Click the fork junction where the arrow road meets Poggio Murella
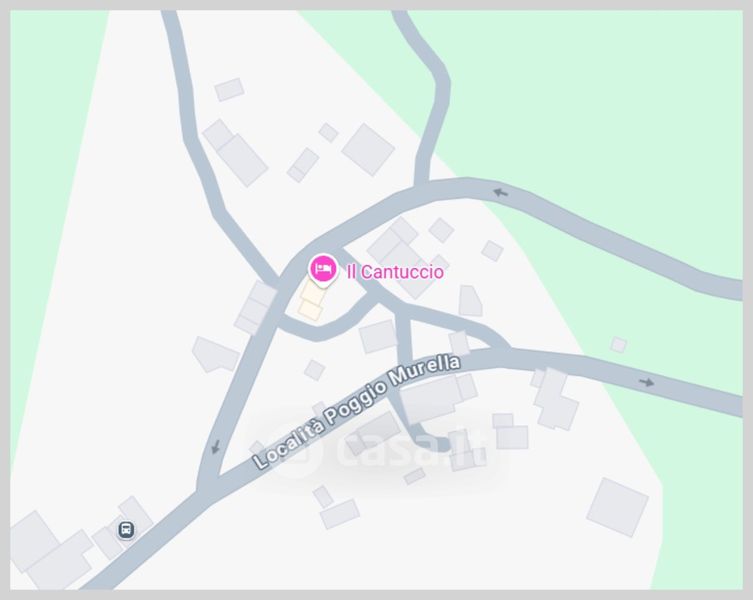This screenshot has width=753, height=600. 207,483
